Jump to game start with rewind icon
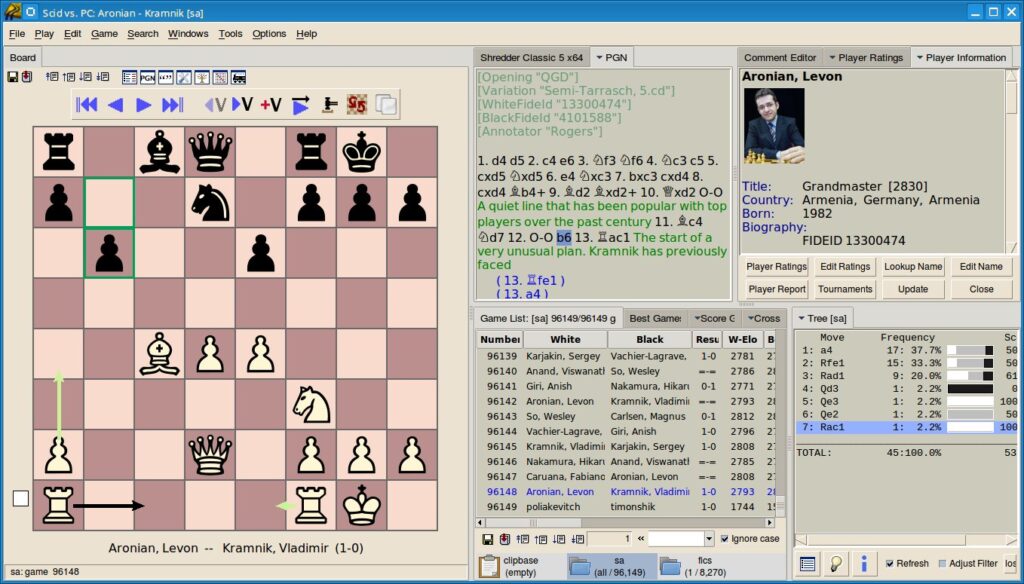 88,105
